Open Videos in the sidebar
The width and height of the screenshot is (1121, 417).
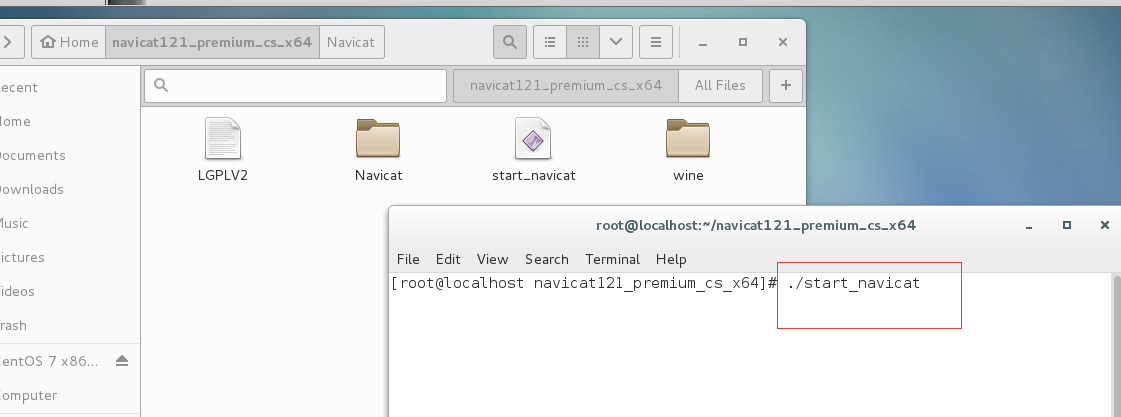(69, 291)
